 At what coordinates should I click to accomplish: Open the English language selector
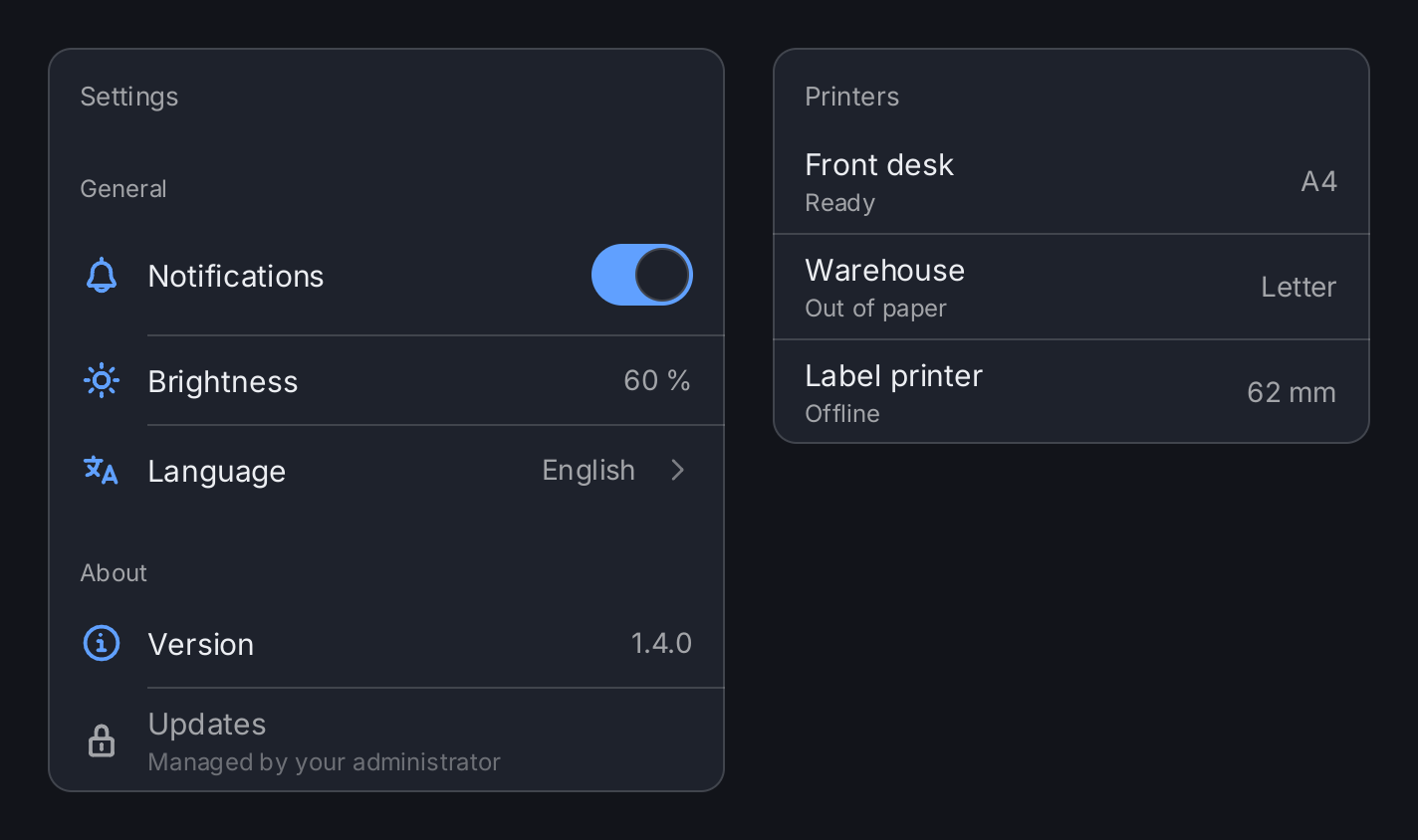pyautogui.click(x=589, y=470)
